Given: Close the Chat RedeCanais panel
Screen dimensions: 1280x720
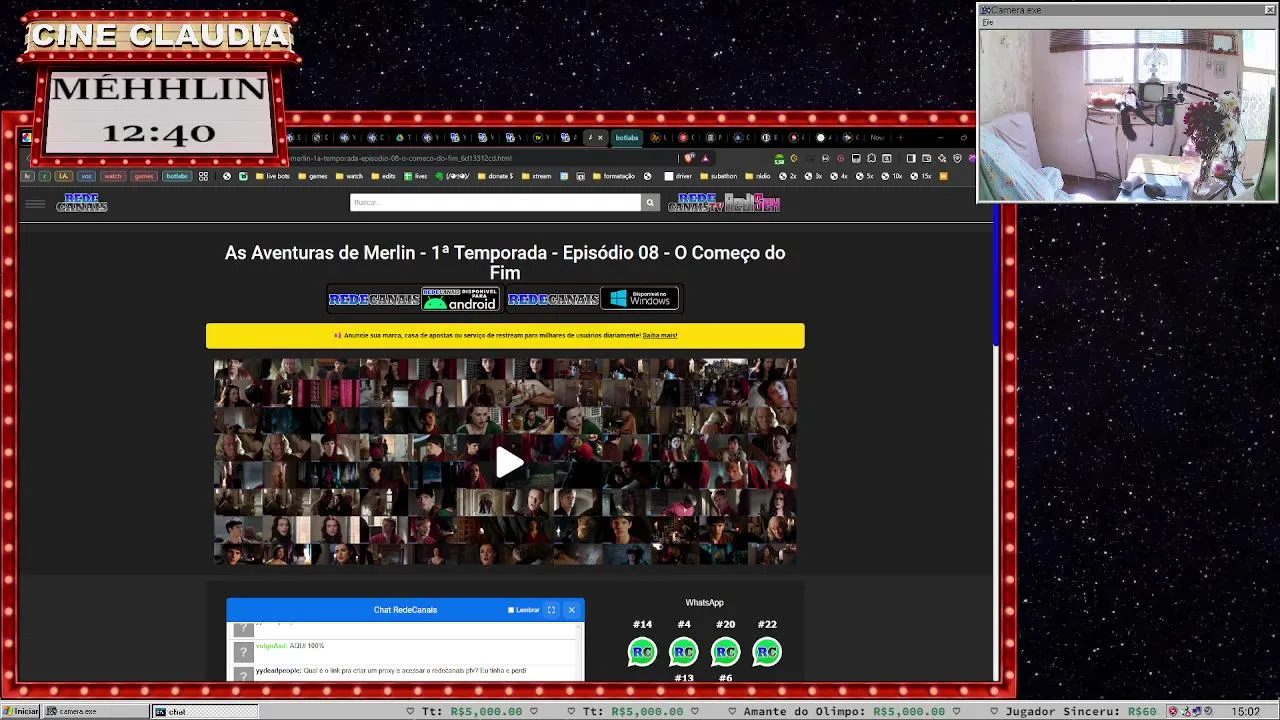Looking at the screenshot, I should (572, 610).
